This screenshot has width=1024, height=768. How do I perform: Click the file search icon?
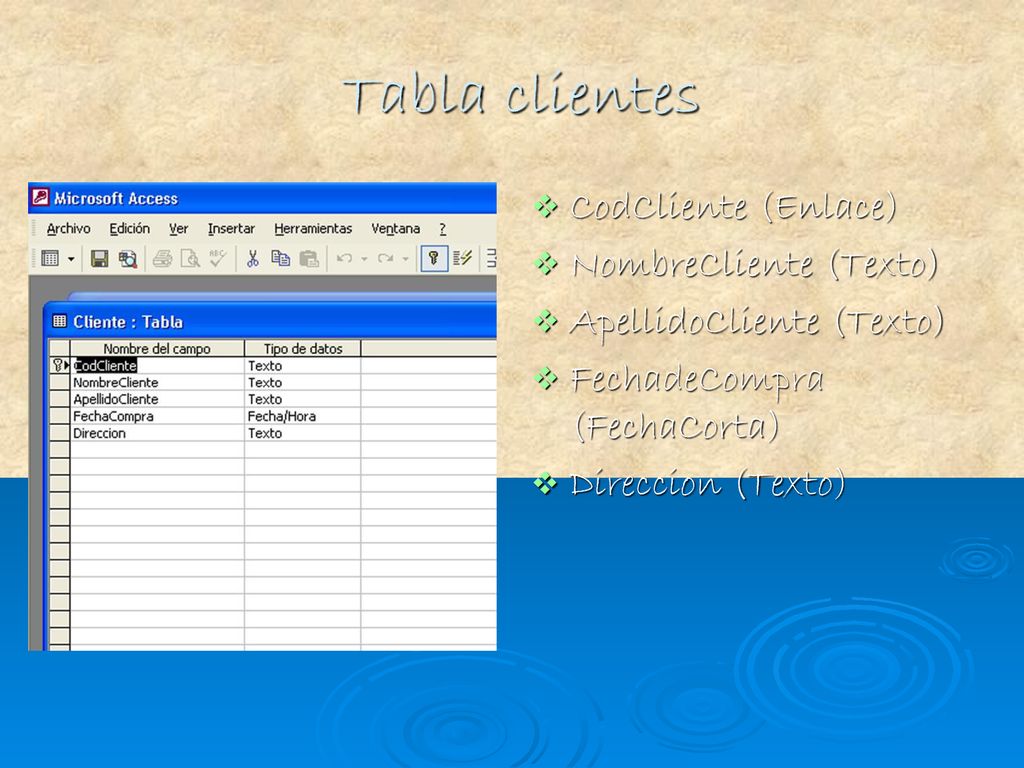(x=128, y=259)
